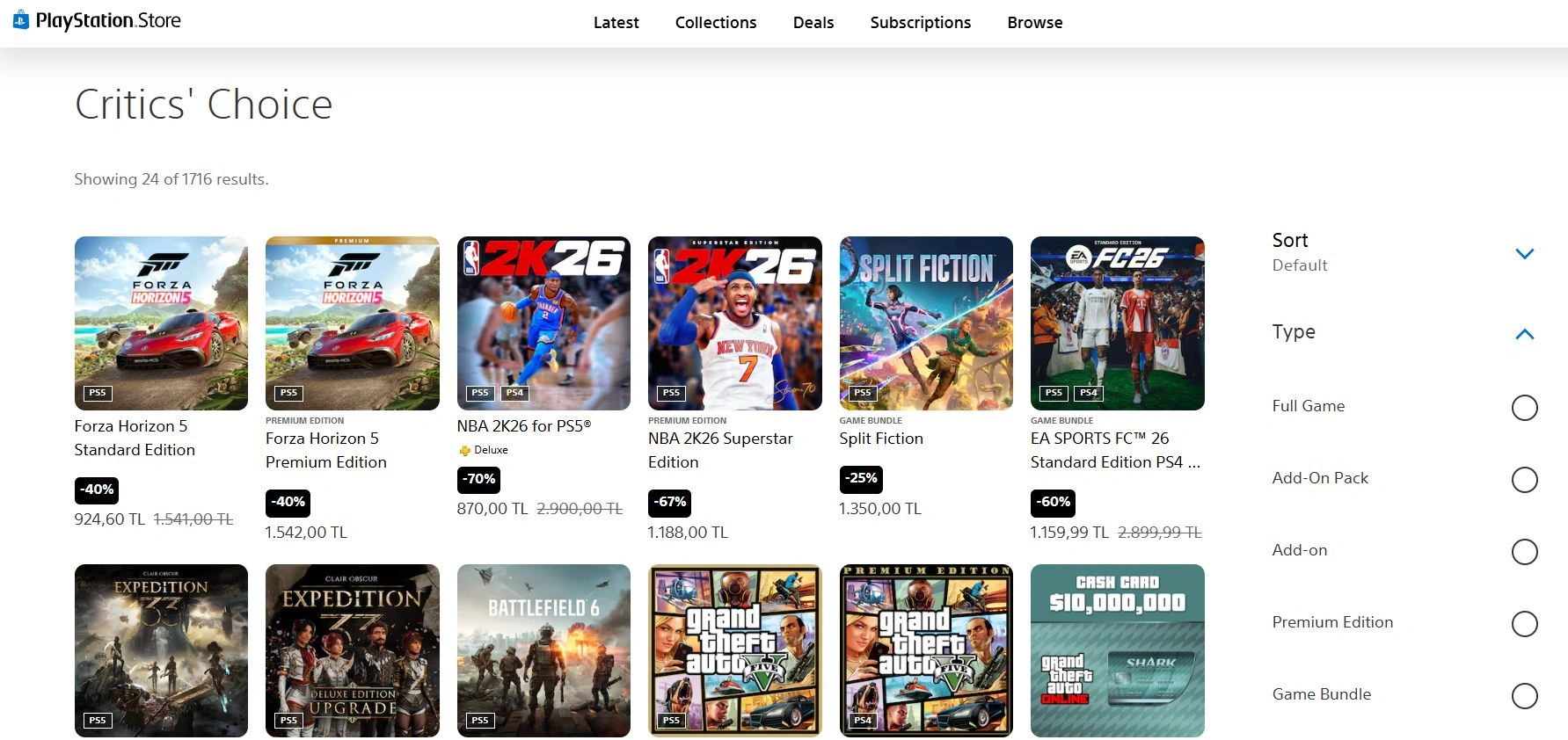Open Forza Horizon 5 Standard Edition title link

[135, 438]
